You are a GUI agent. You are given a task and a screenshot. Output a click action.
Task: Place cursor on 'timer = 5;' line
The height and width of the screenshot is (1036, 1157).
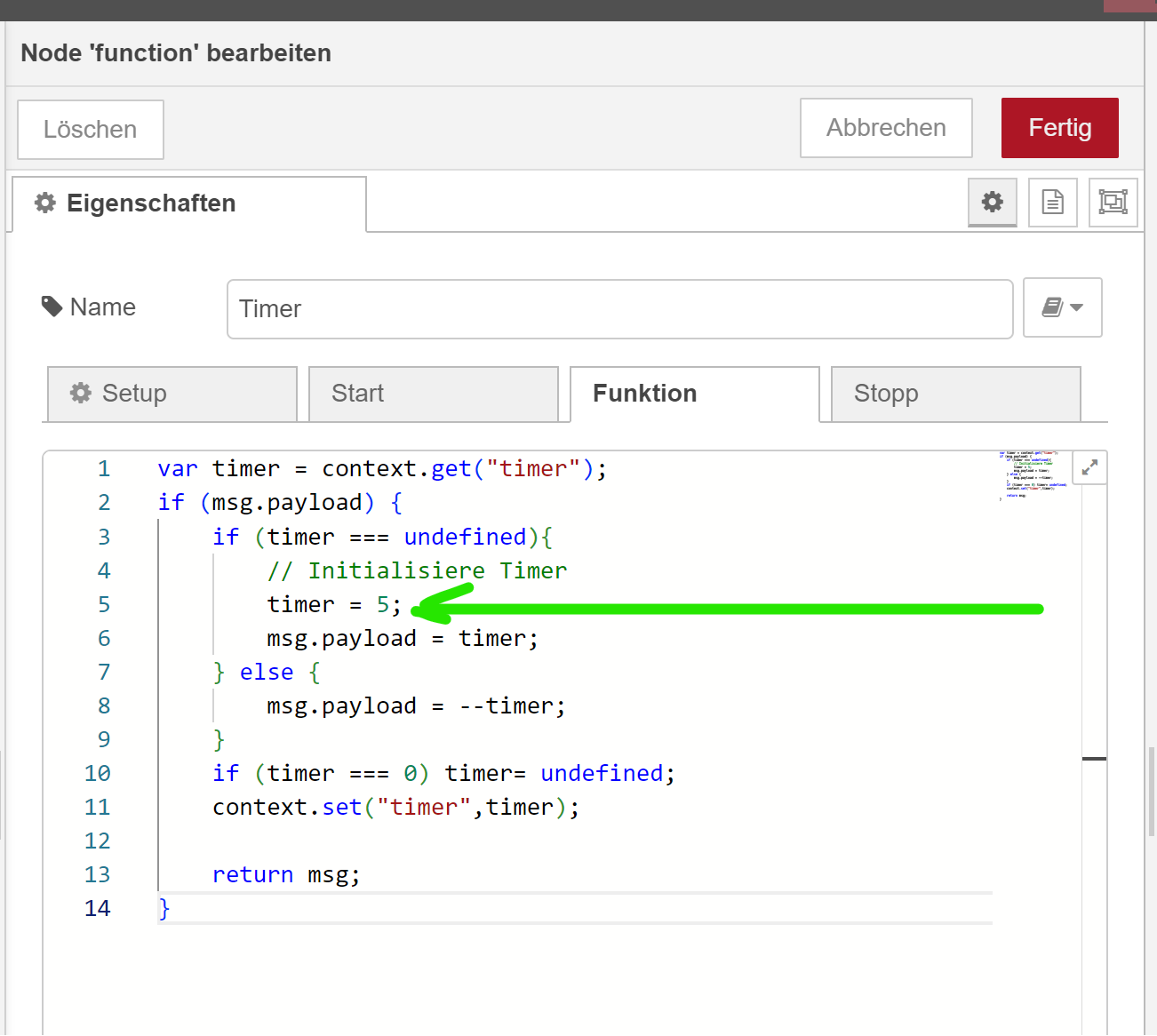click(334, 605)
